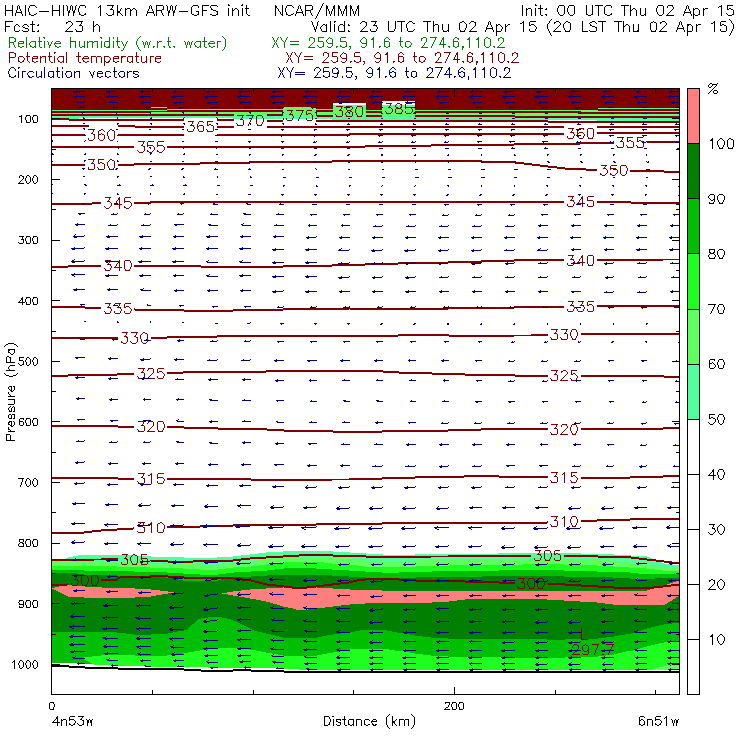Click the 'Valid: 23 UTC Thu 02 Apr 15' text
The width and height of the screenshot is (740, 740).
(424, 27)
